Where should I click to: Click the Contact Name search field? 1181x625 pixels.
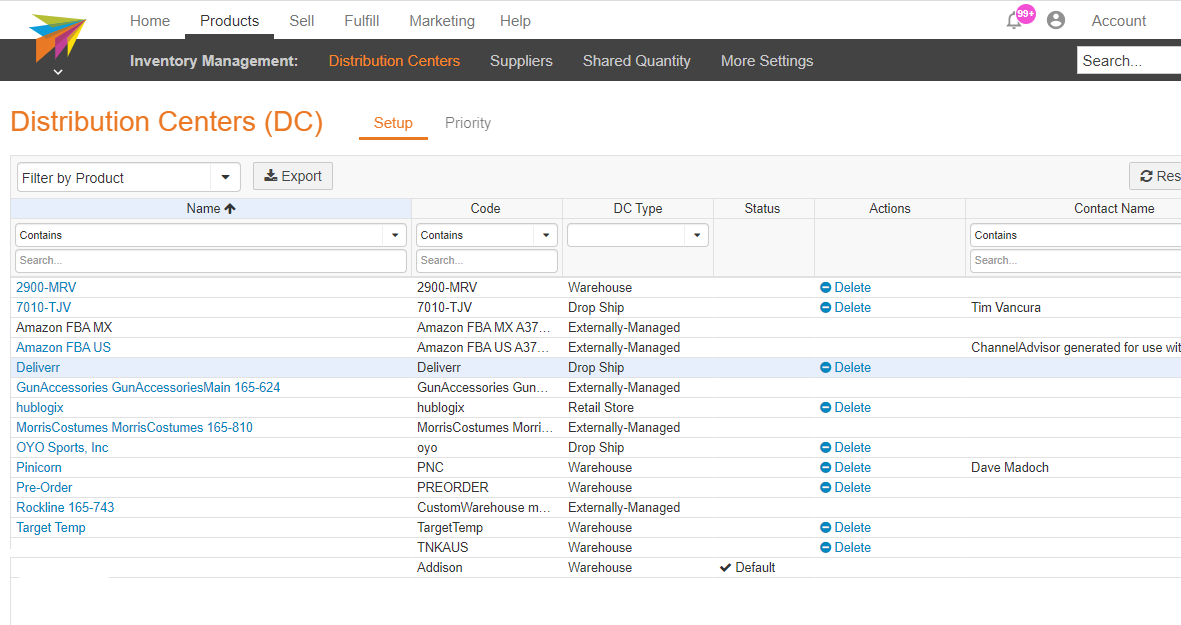click(1076, 261)
